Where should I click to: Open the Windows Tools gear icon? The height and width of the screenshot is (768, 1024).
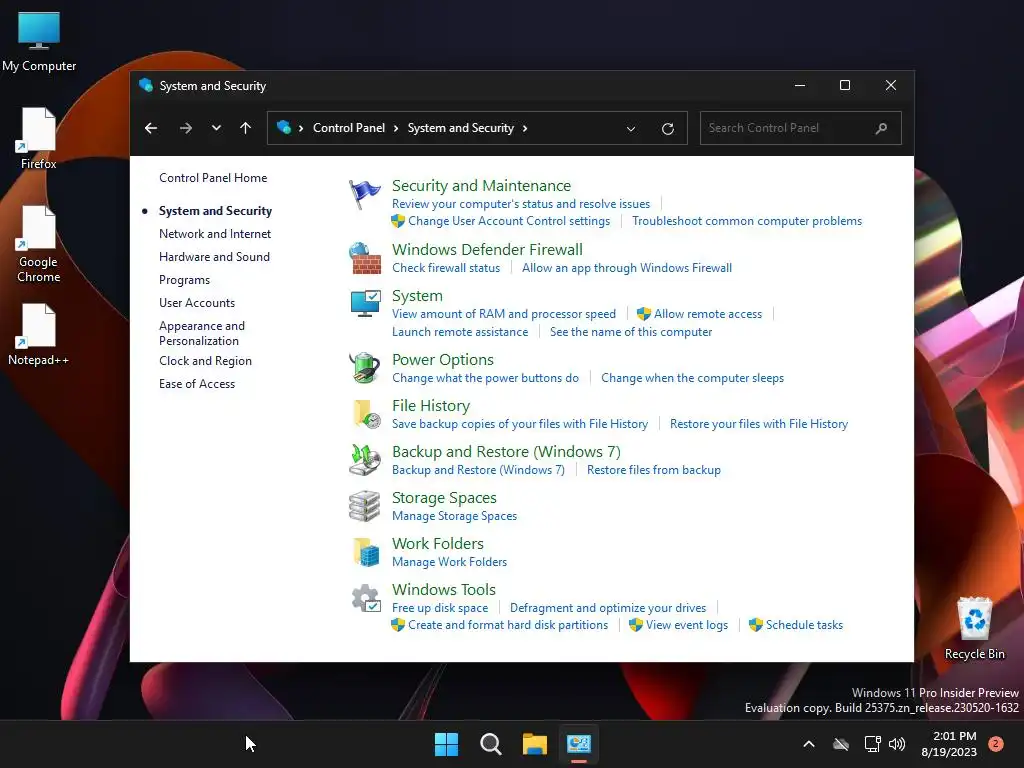(x=366, y=598)
